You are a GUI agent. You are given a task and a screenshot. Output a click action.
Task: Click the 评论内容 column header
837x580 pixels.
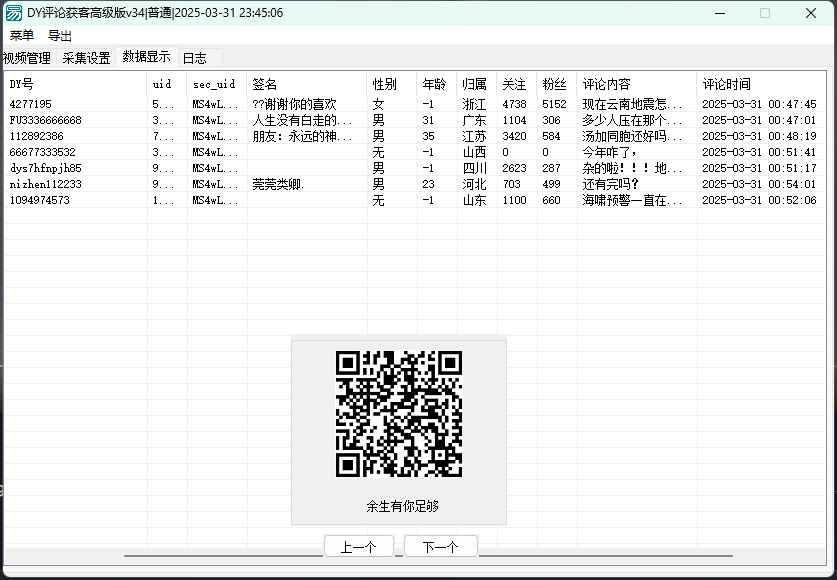[637, 84]
